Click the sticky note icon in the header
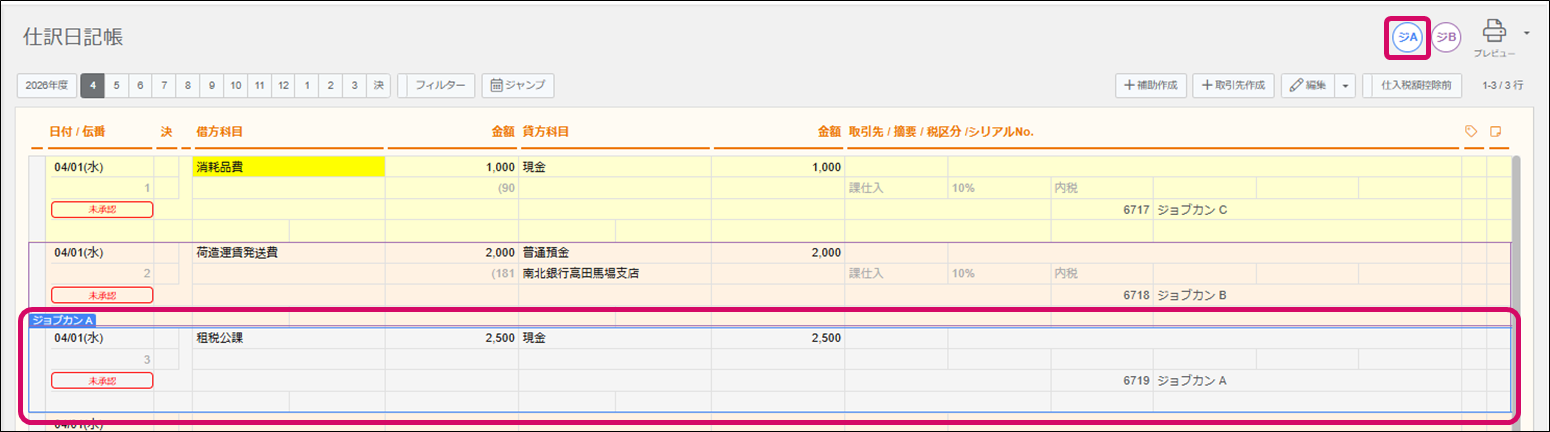Image resolution: width=1550 pixels, height=432 pixels. click(1497, 131)
